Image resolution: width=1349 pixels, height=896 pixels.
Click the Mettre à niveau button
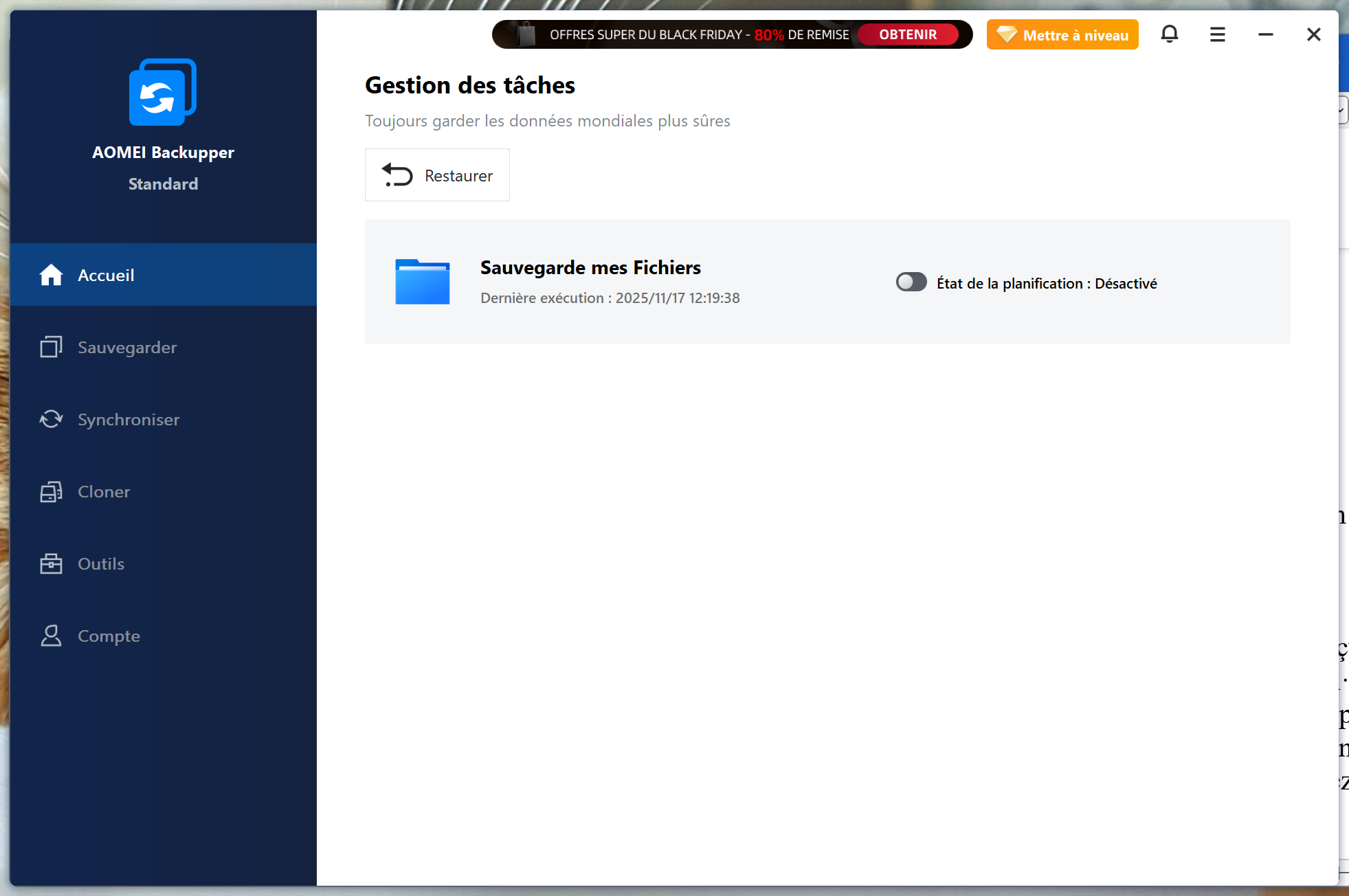tap(1062, 34)
